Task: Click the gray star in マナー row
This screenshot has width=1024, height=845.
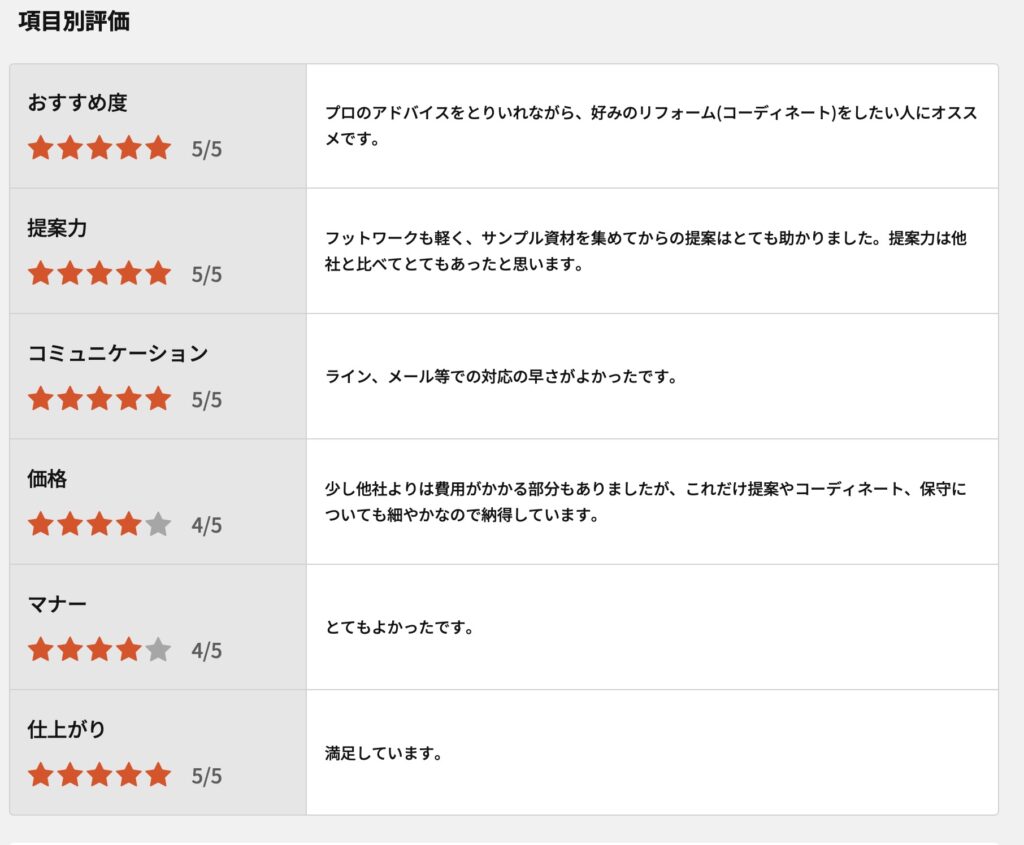Action: [158, 650]
